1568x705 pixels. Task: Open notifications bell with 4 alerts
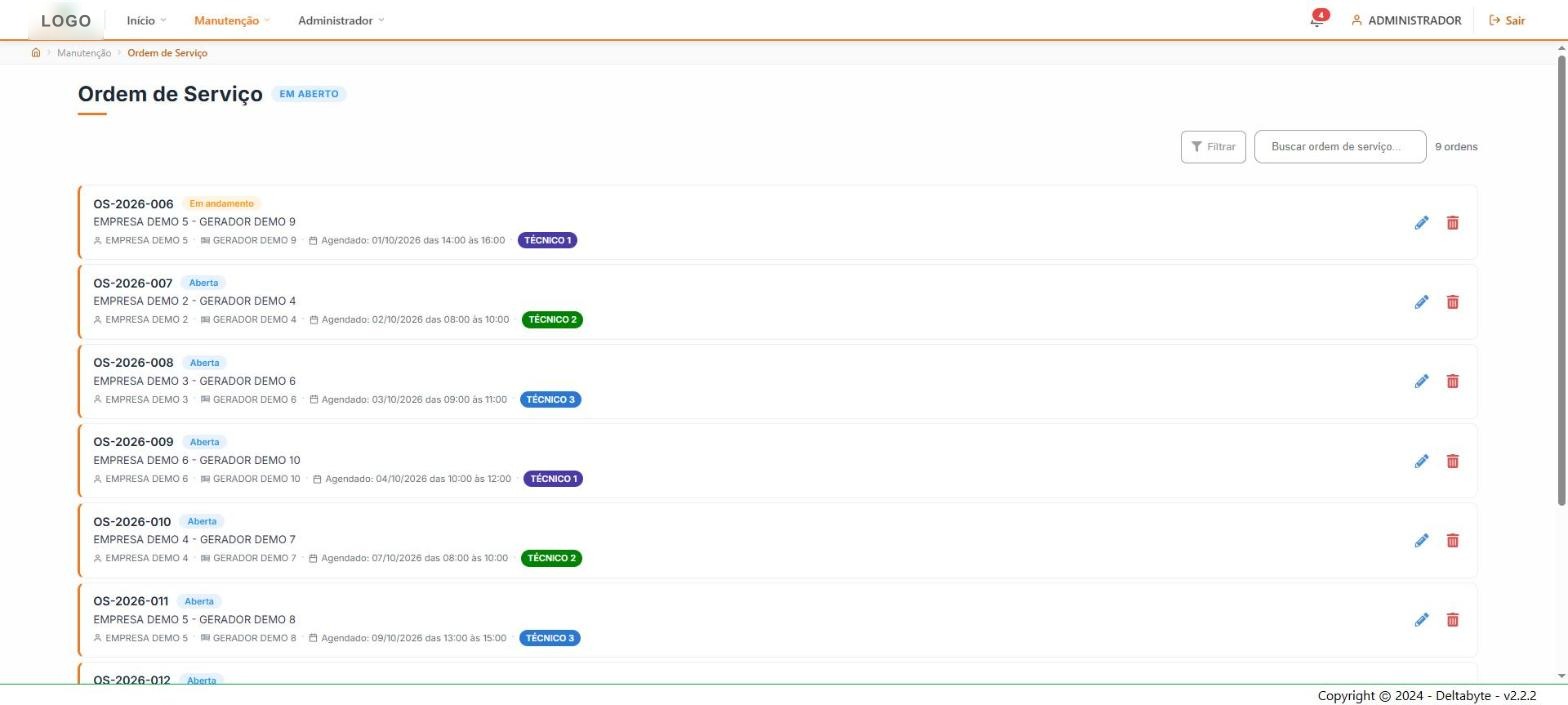(1318, 19)
